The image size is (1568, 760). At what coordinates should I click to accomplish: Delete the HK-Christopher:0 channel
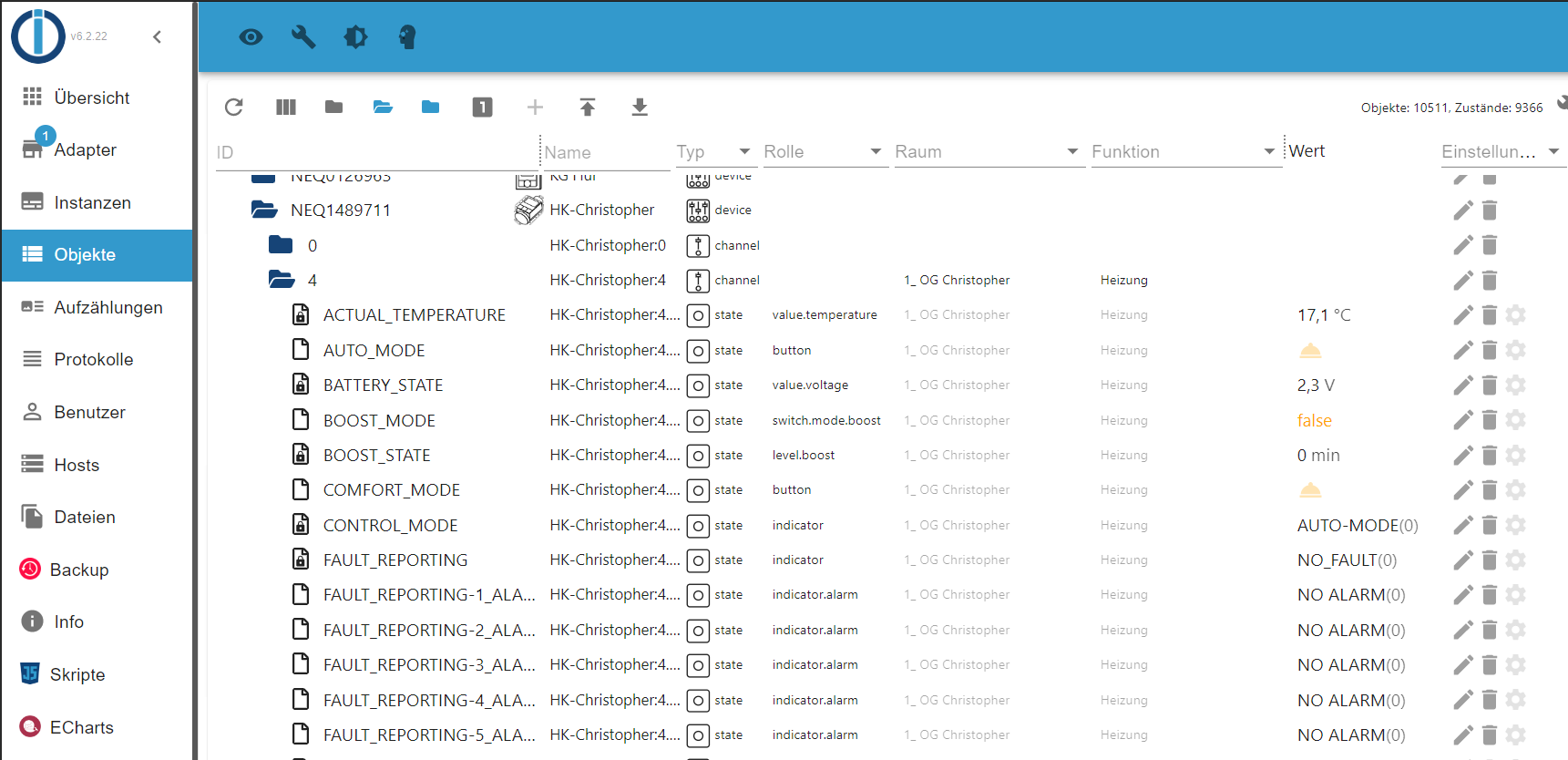1490,245
